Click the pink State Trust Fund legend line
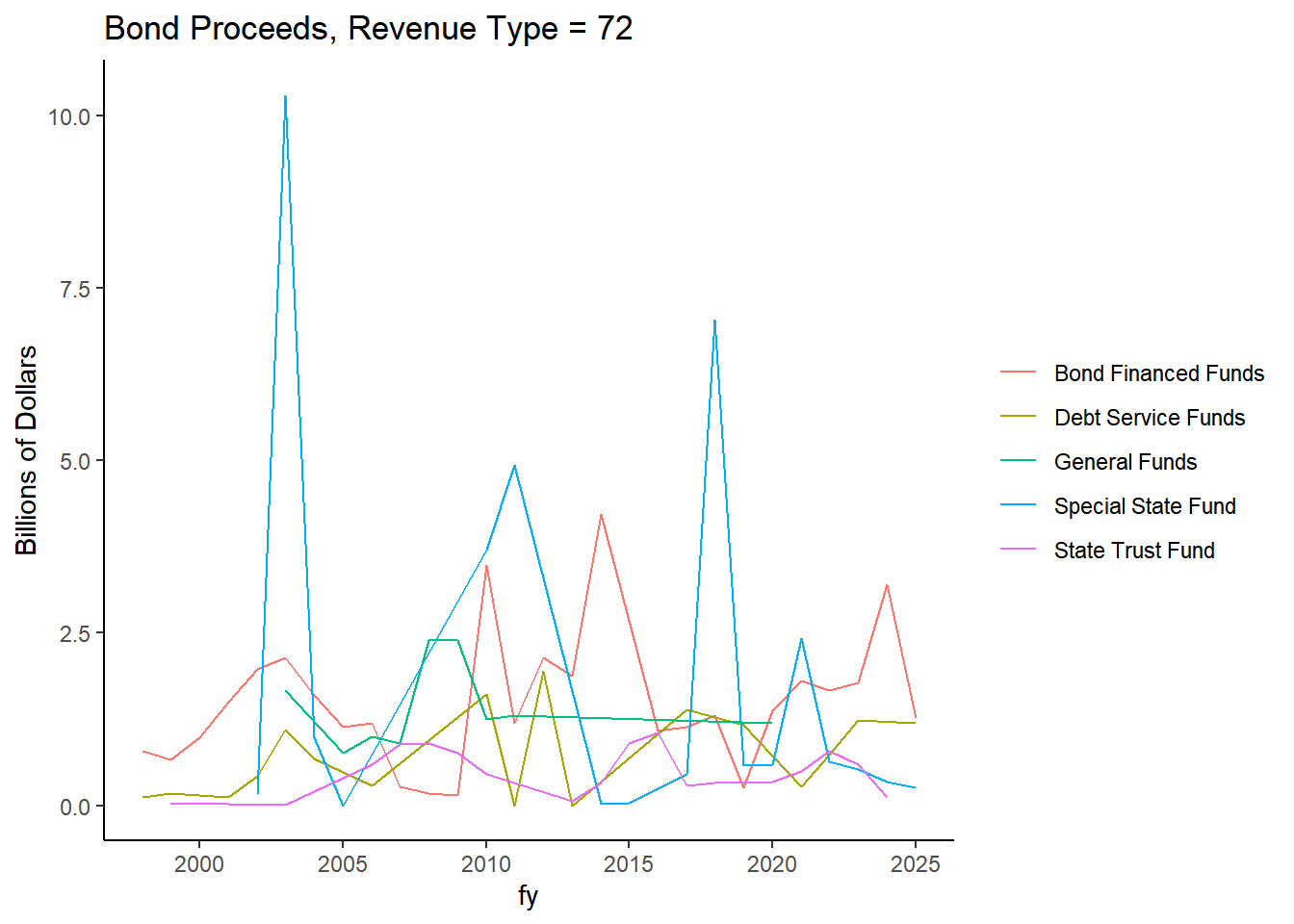The height and width of the screenshot is (924, 1294). (1018, 550)
